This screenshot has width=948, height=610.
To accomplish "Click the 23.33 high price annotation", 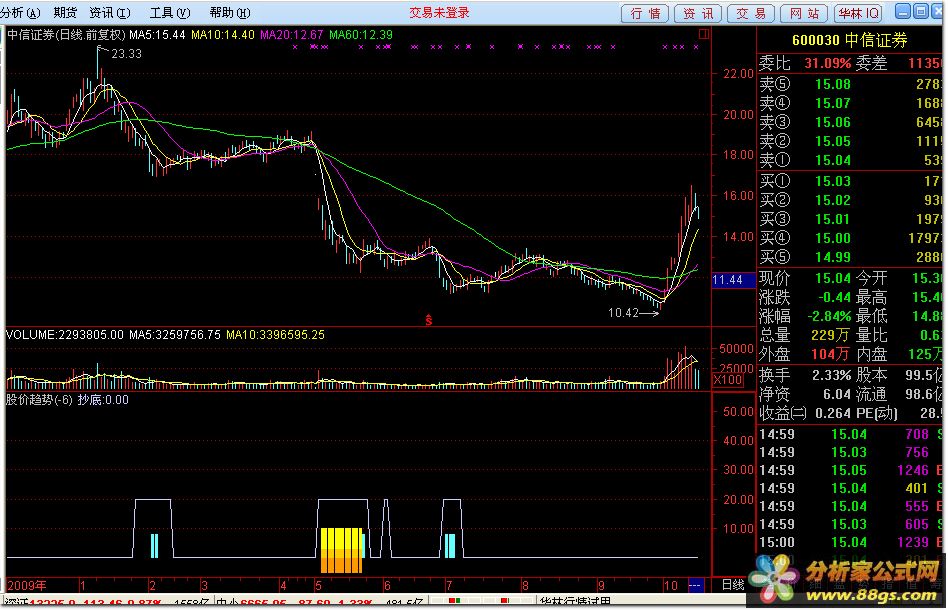I will pyautogui.click(x=126, y=54).
